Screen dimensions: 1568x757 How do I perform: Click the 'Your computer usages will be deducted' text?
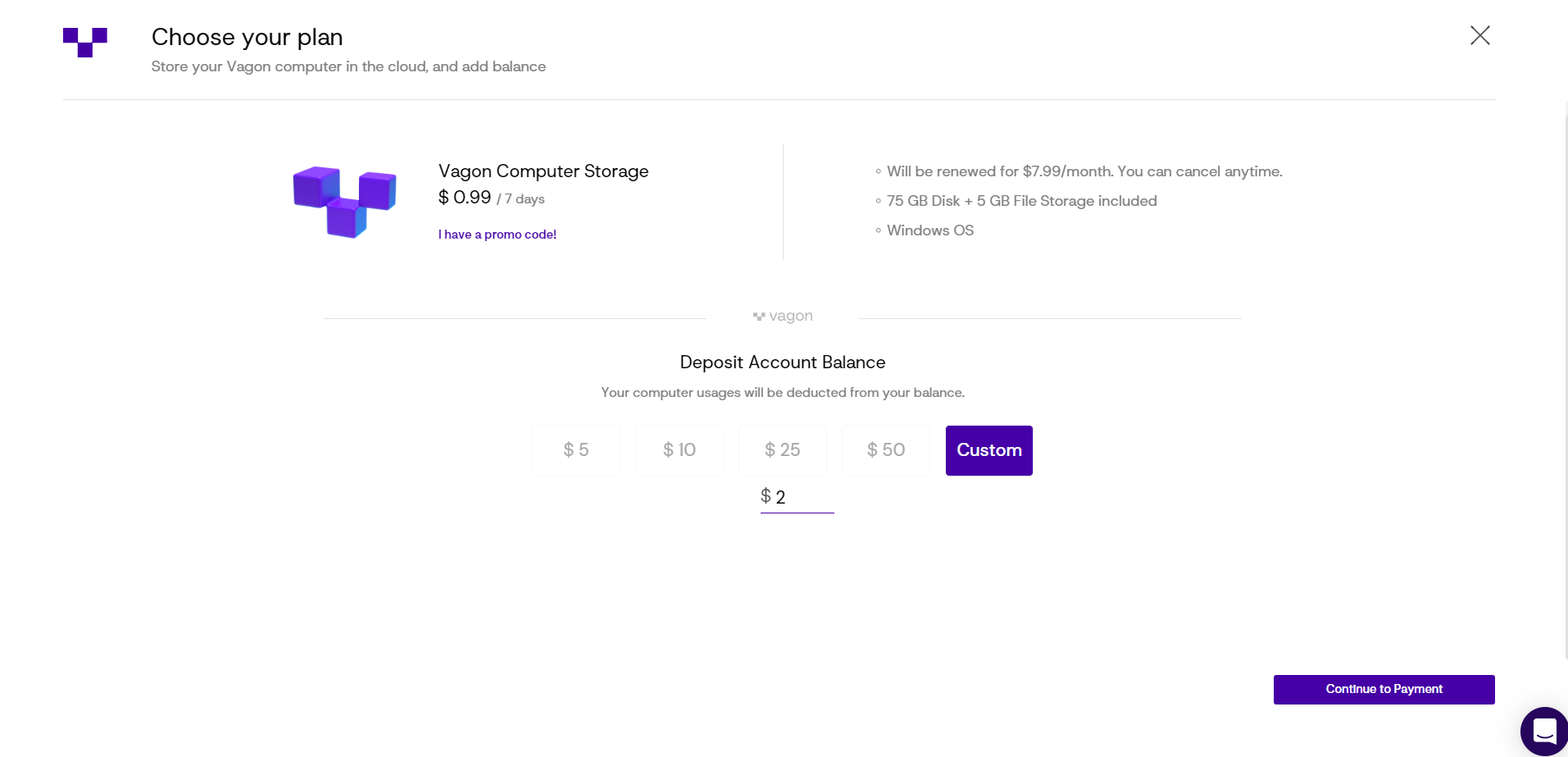point(783,393)
